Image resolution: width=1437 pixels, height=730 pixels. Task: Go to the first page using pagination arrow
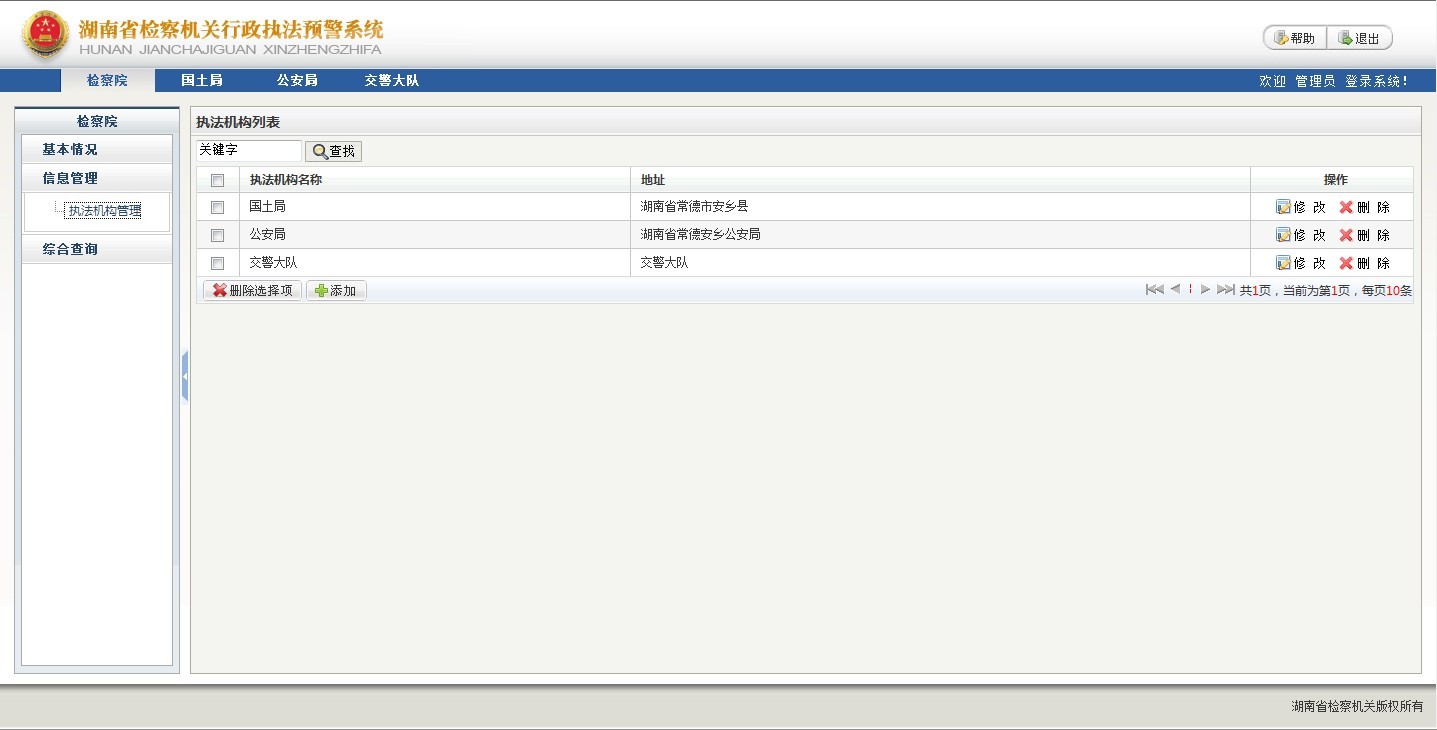pos(1154,290)
